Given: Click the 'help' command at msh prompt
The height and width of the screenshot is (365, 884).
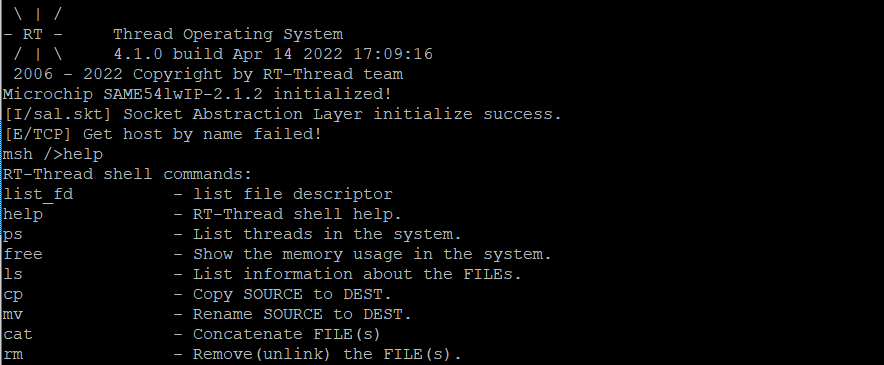Looking at the screenshot, I should pos(83,154).
